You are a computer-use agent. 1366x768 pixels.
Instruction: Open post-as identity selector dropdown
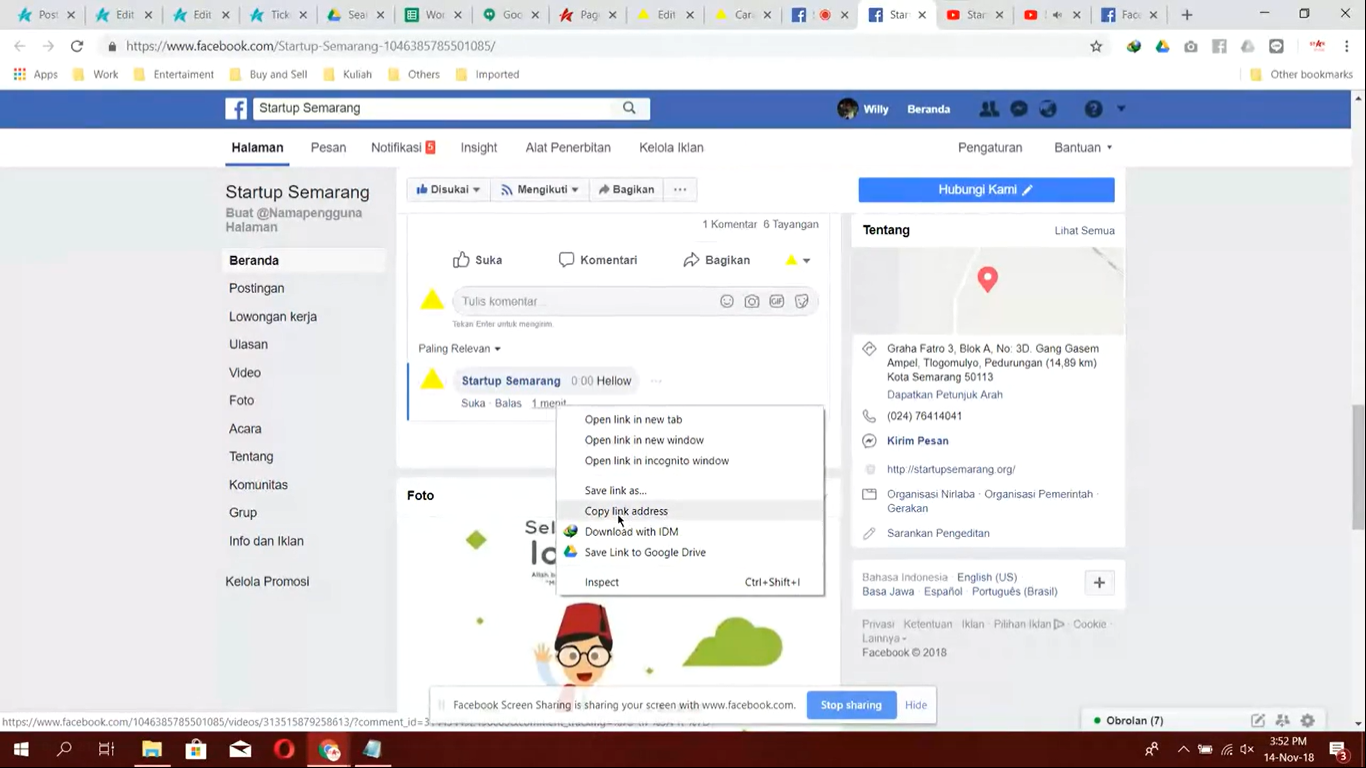pyautogui.click(x=798, y=260)
